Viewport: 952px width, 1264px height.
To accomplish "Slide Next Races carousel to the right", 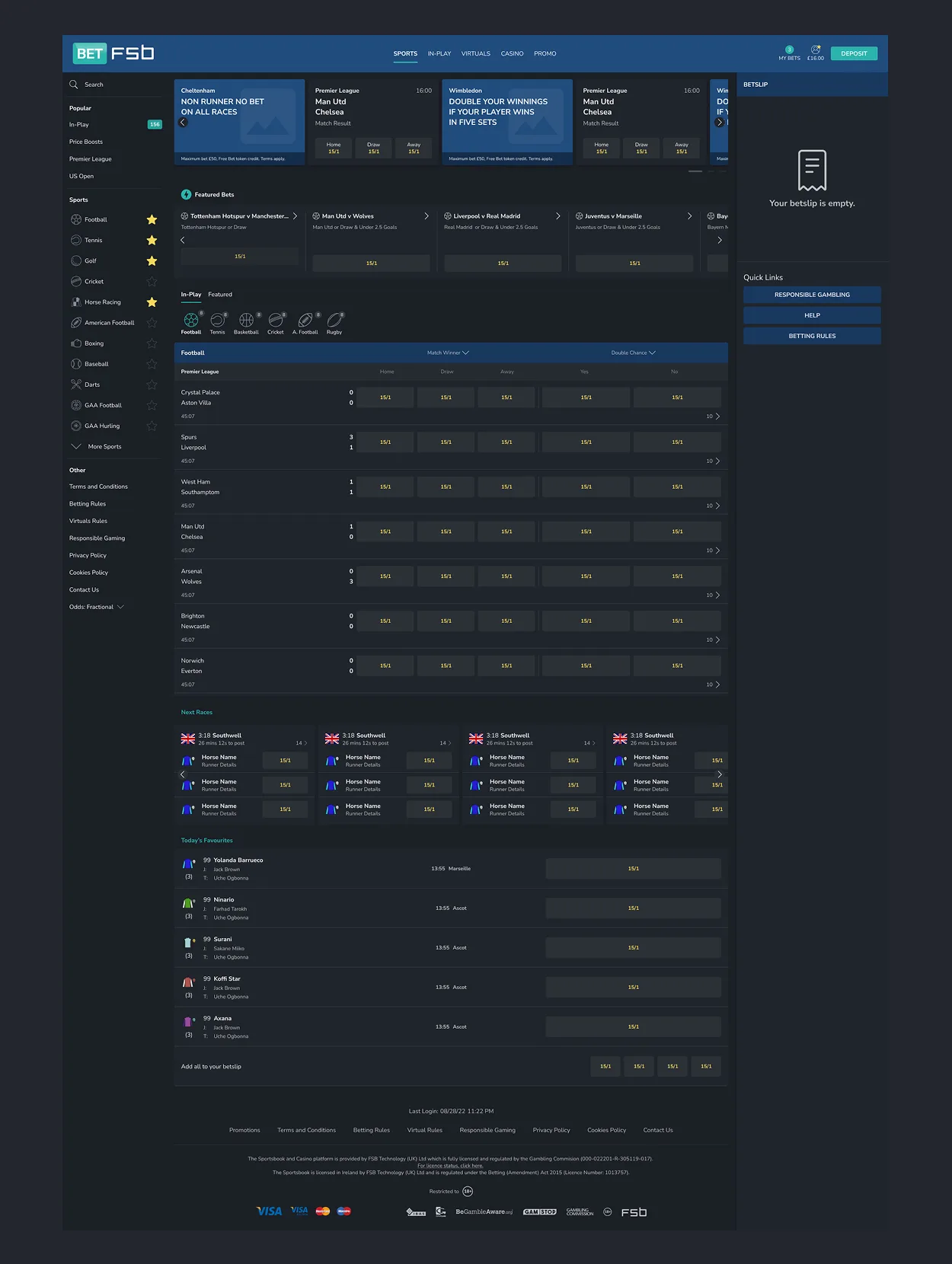I will point(720,774).
